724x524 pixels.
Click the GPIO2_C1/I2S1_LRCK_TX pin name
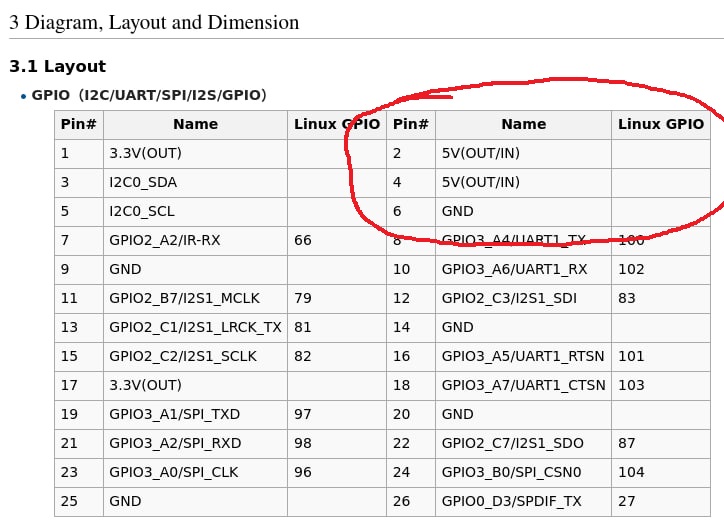[195, 327]
